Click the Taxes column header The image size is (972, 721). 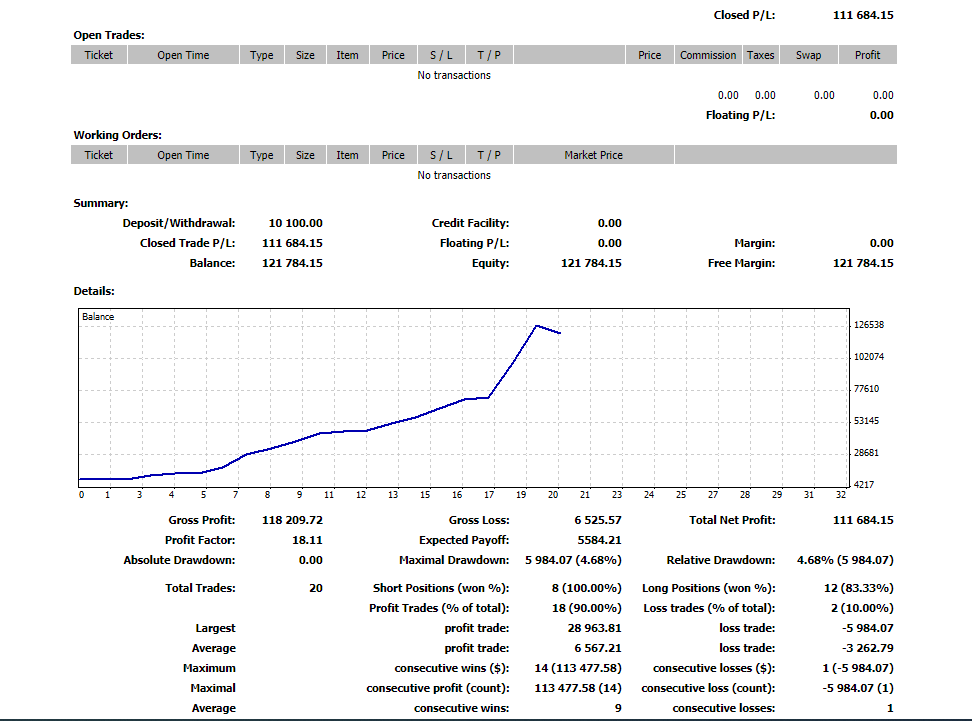coord(761,55)
